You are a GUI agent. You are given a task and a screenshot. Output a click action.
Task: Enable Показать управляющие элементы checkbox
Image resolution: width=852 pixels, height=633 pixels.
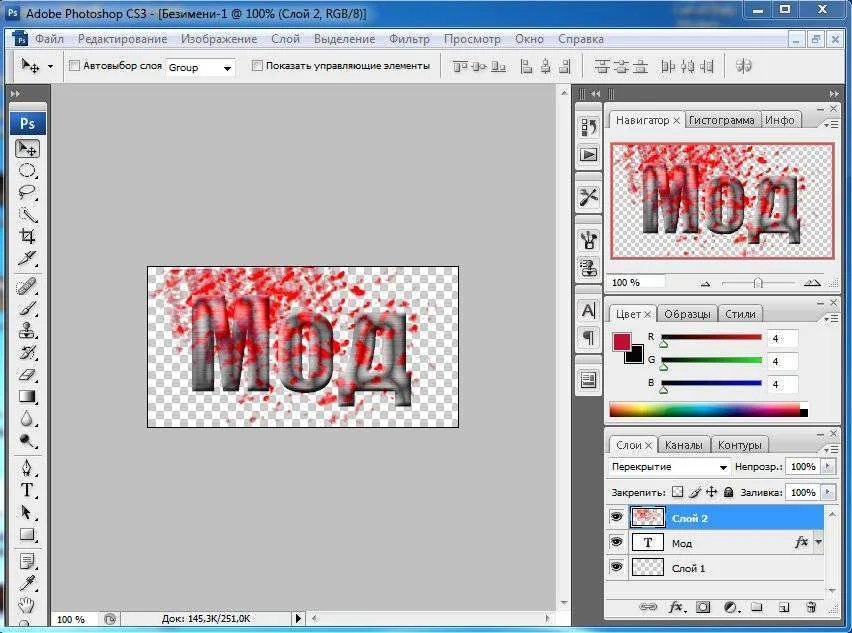click(257, 66)
